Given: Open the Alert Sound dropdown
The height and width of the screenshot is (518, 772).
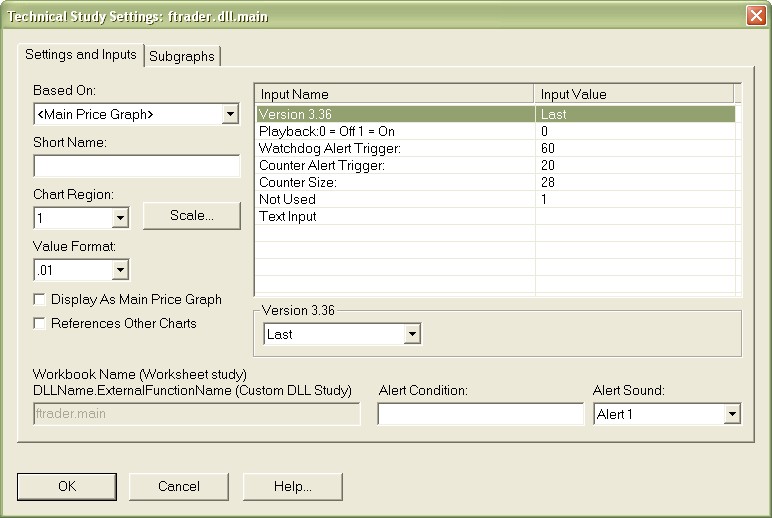Looking at the screenshot, I should tap(731, 413).
